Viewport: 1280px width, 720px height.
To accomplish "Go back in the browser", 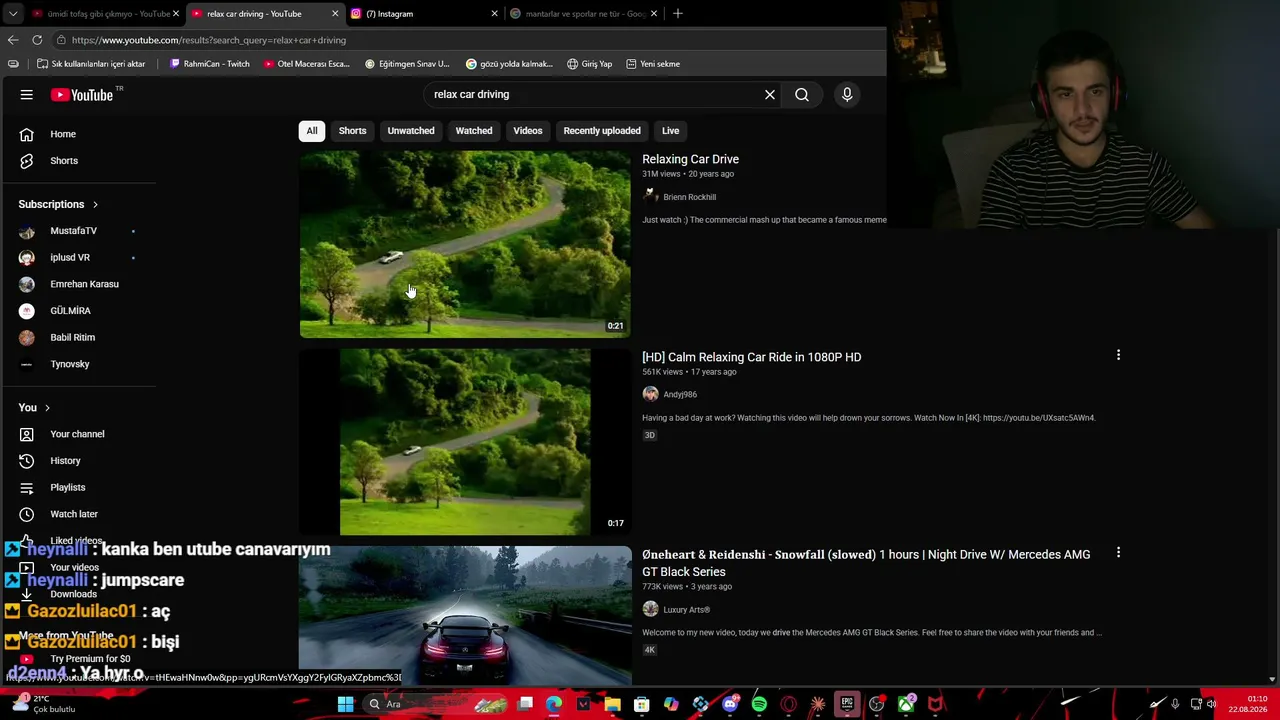I will pos(13,40).
